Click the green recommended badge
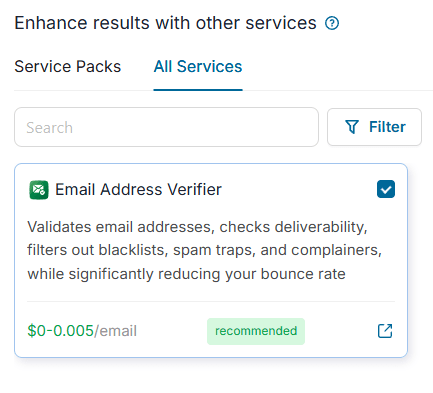The height and width of the screenshot is (393, 433). pos(256,331)
